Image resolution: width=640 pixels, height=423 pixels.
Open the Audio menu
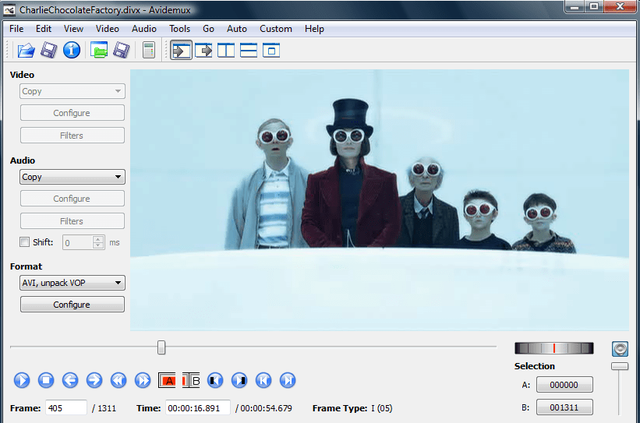pos(144,29)
